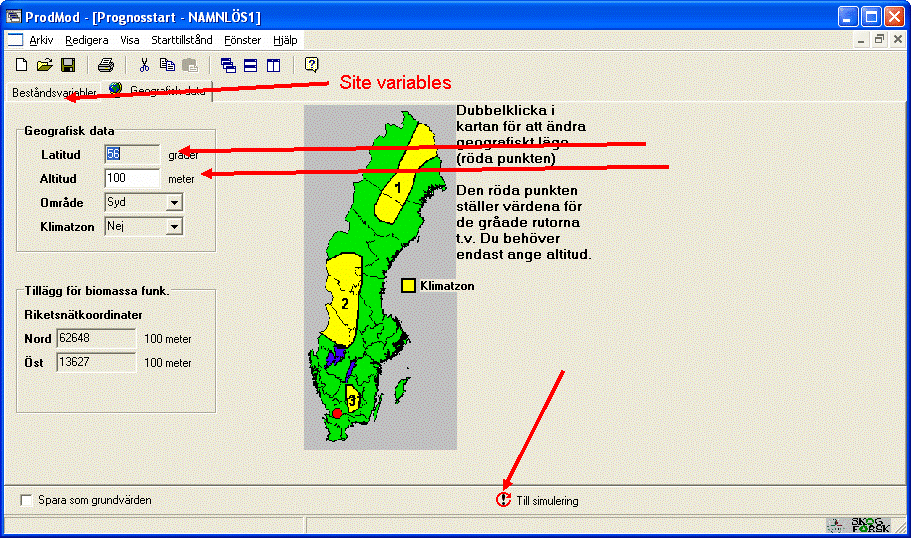
Task: Click the document icon left of Arkiv menu
Action: click(x=15, y=40)
